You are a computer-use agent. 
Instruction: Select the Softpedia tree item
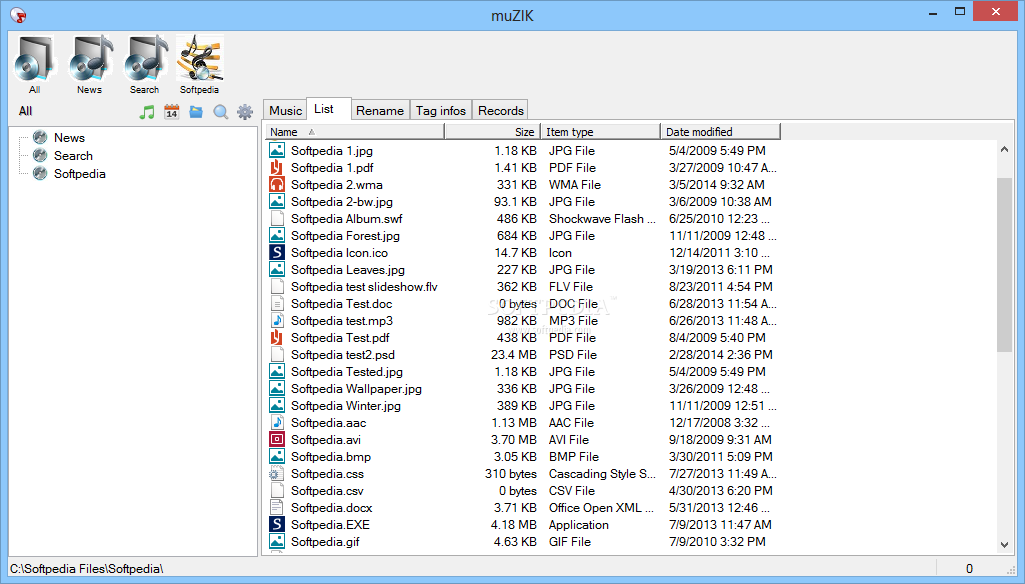[80, 173]
